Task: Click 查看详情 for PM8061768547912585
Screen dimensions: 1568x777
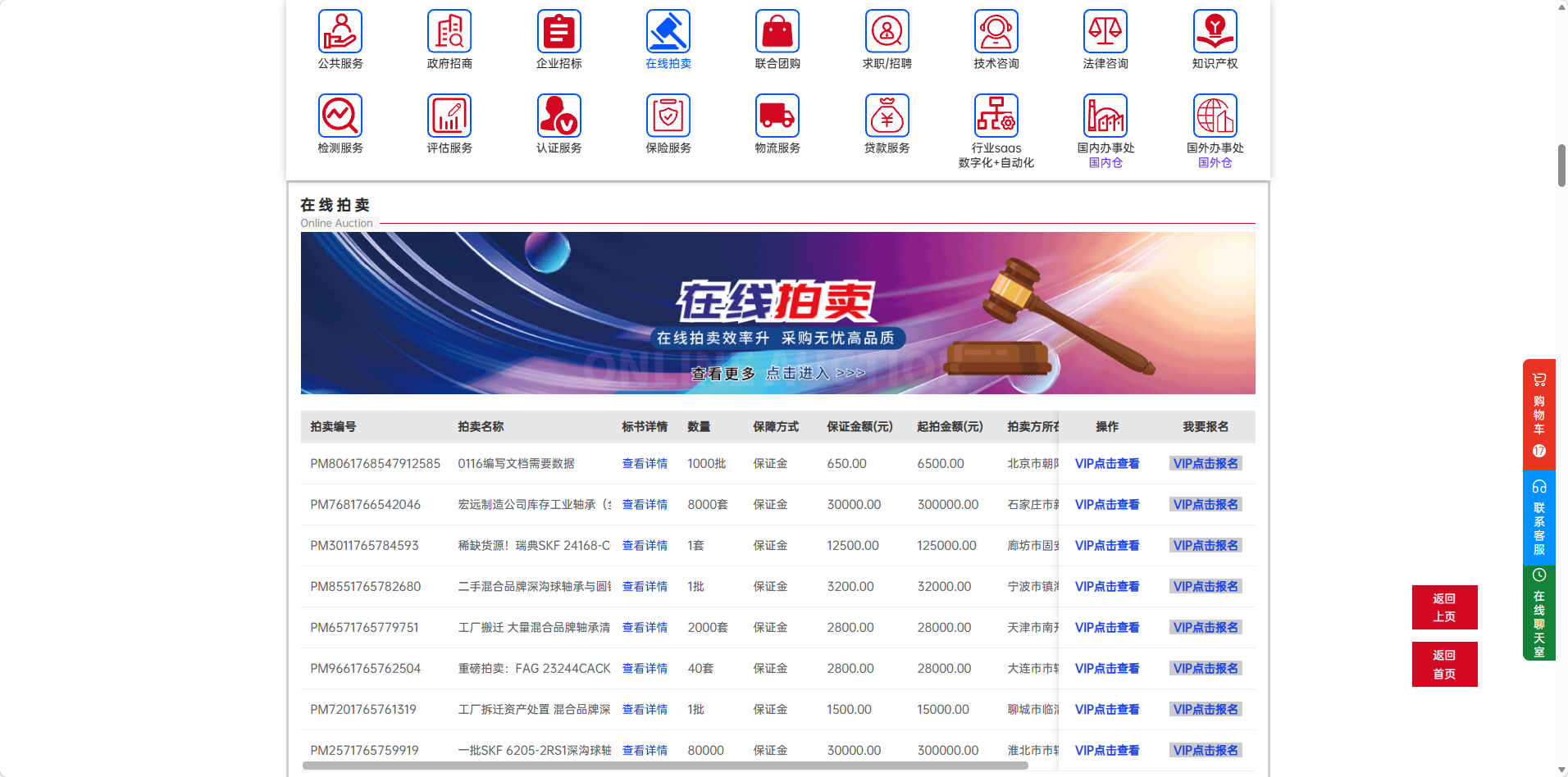Action: click(645, 464)
